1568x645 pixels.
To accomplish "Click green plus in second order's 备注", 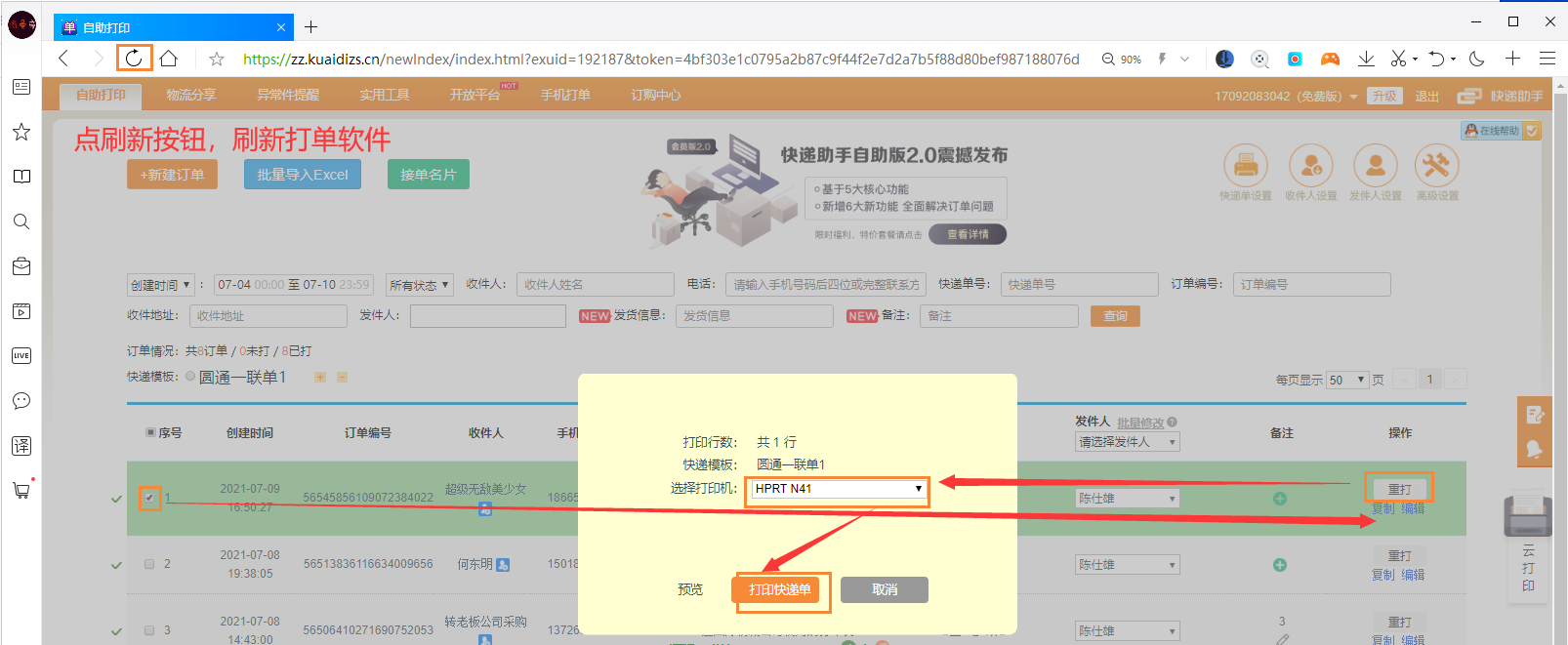I will coord(1280,565).
